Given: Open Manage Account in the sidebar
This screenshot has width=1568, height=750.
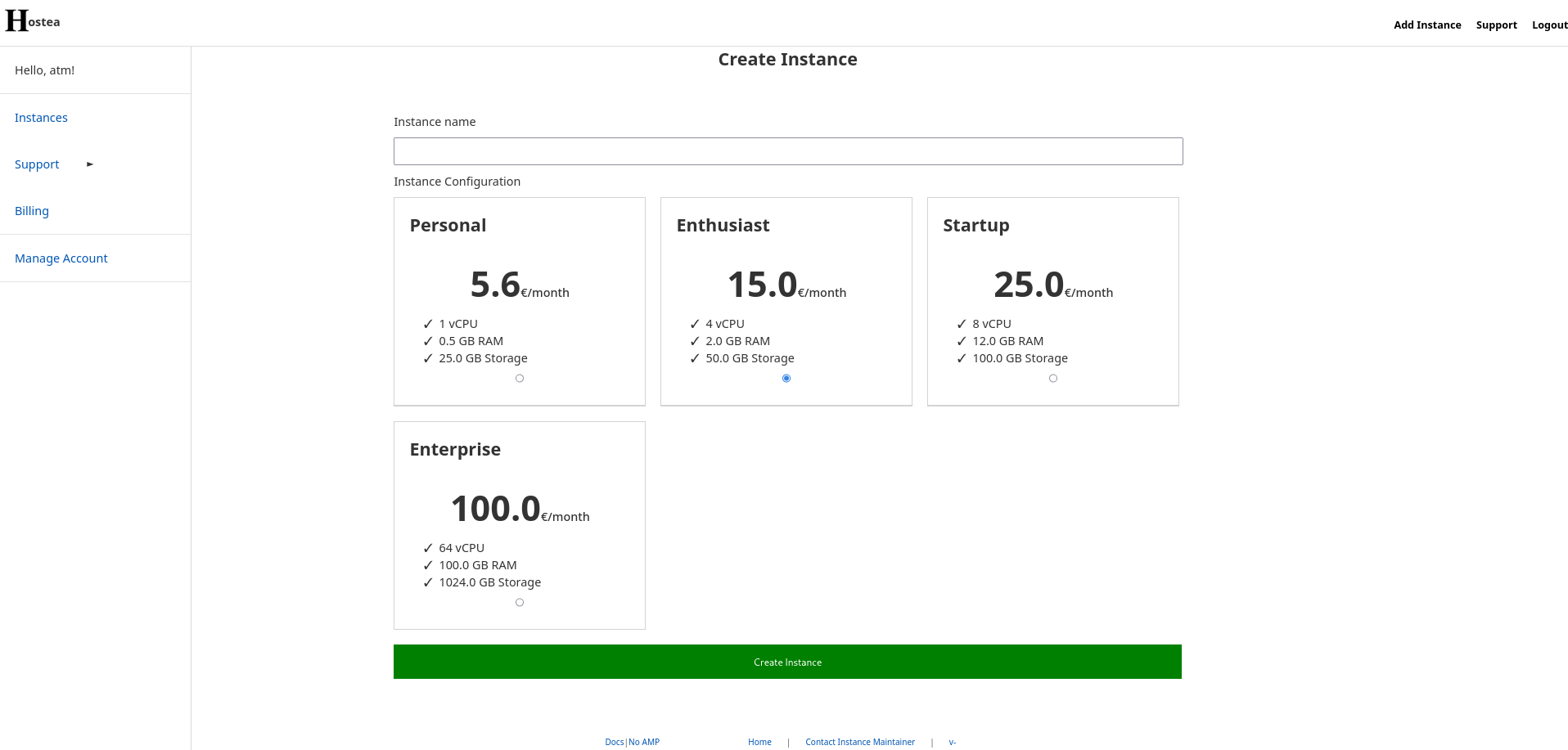Looking at the screenshot, I should (x=61, y=258).
